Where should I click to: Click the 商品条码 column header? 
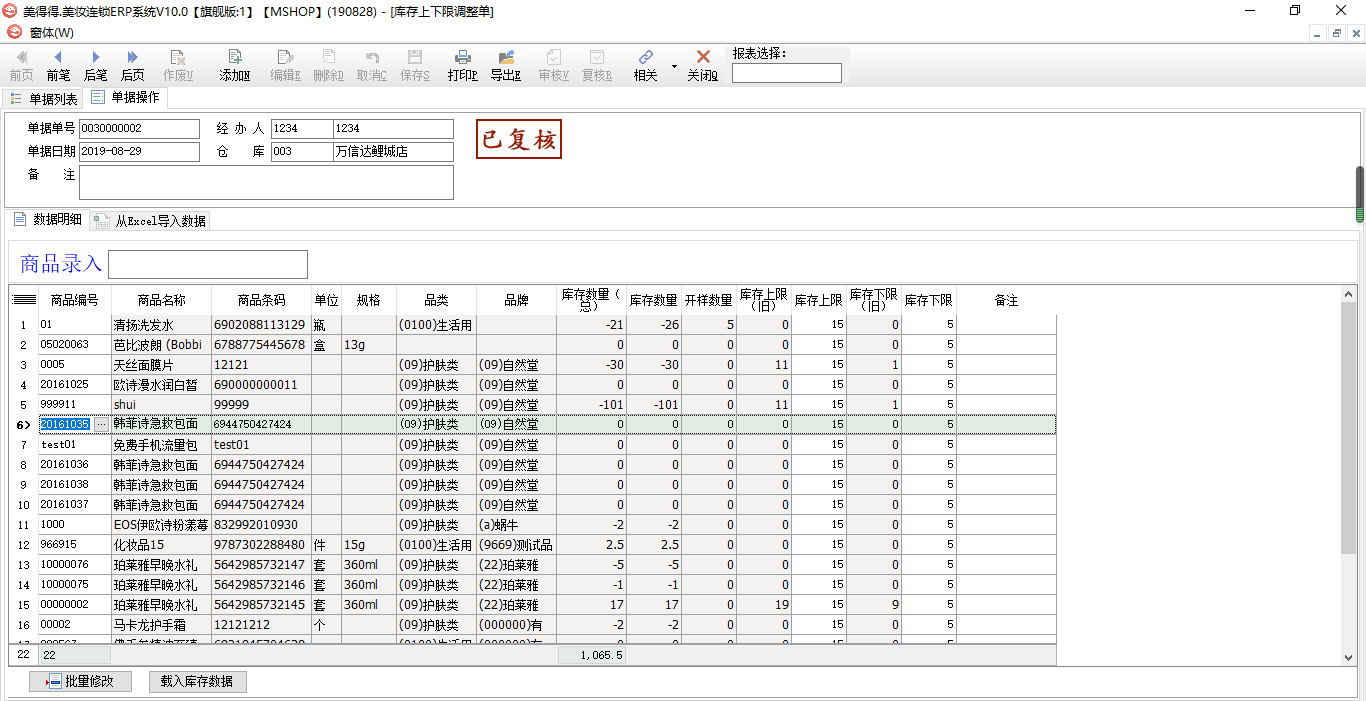(262, 300)
